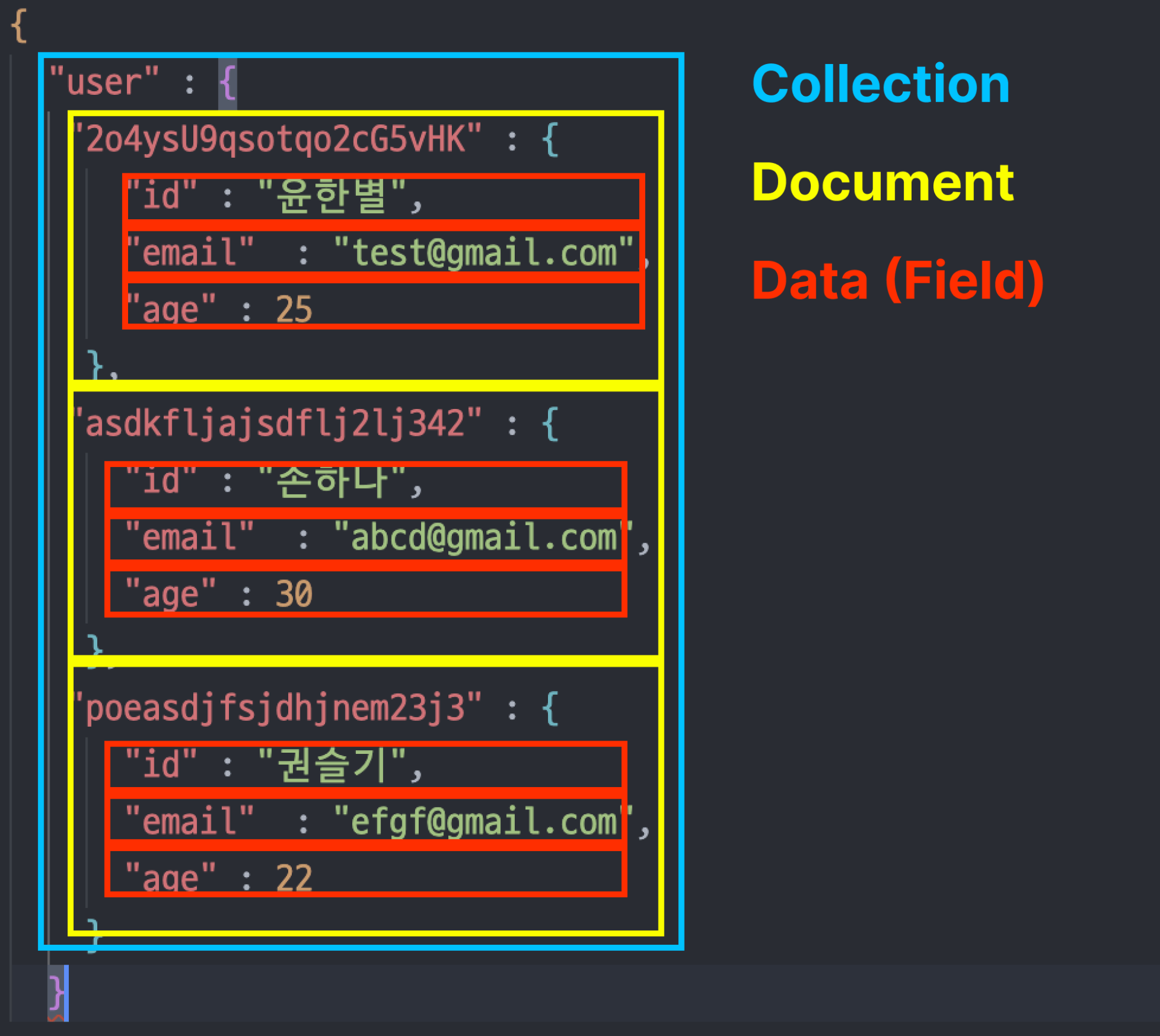Click the document key "poeasdjfsjdhjnem23j3"
The height and width of the screenshot is (1036, 1160).
(x=278, y=708)
